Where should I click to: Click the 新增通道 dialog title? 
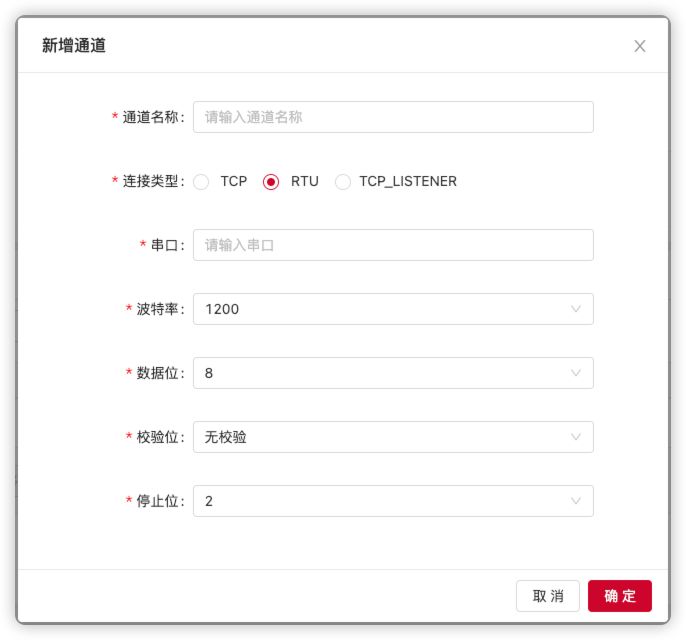click(x=74, y=46)
